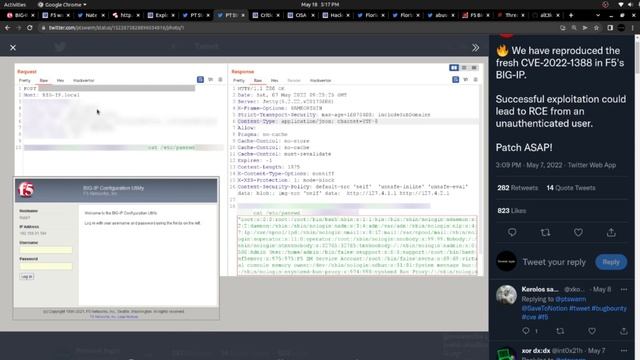Open the #bugbounty hashtag
640x360 pixels.
click(609, 308)
